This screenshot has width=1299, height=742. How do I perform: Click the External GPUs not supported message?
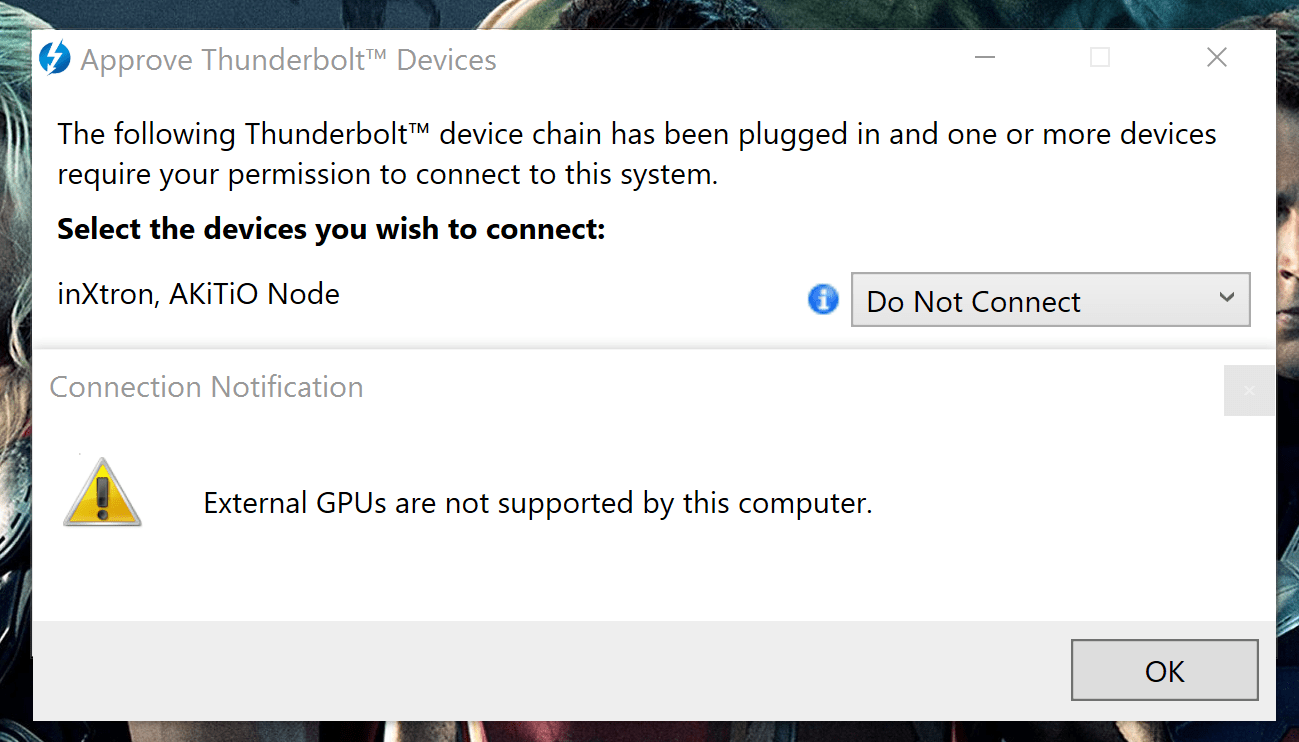538,502
